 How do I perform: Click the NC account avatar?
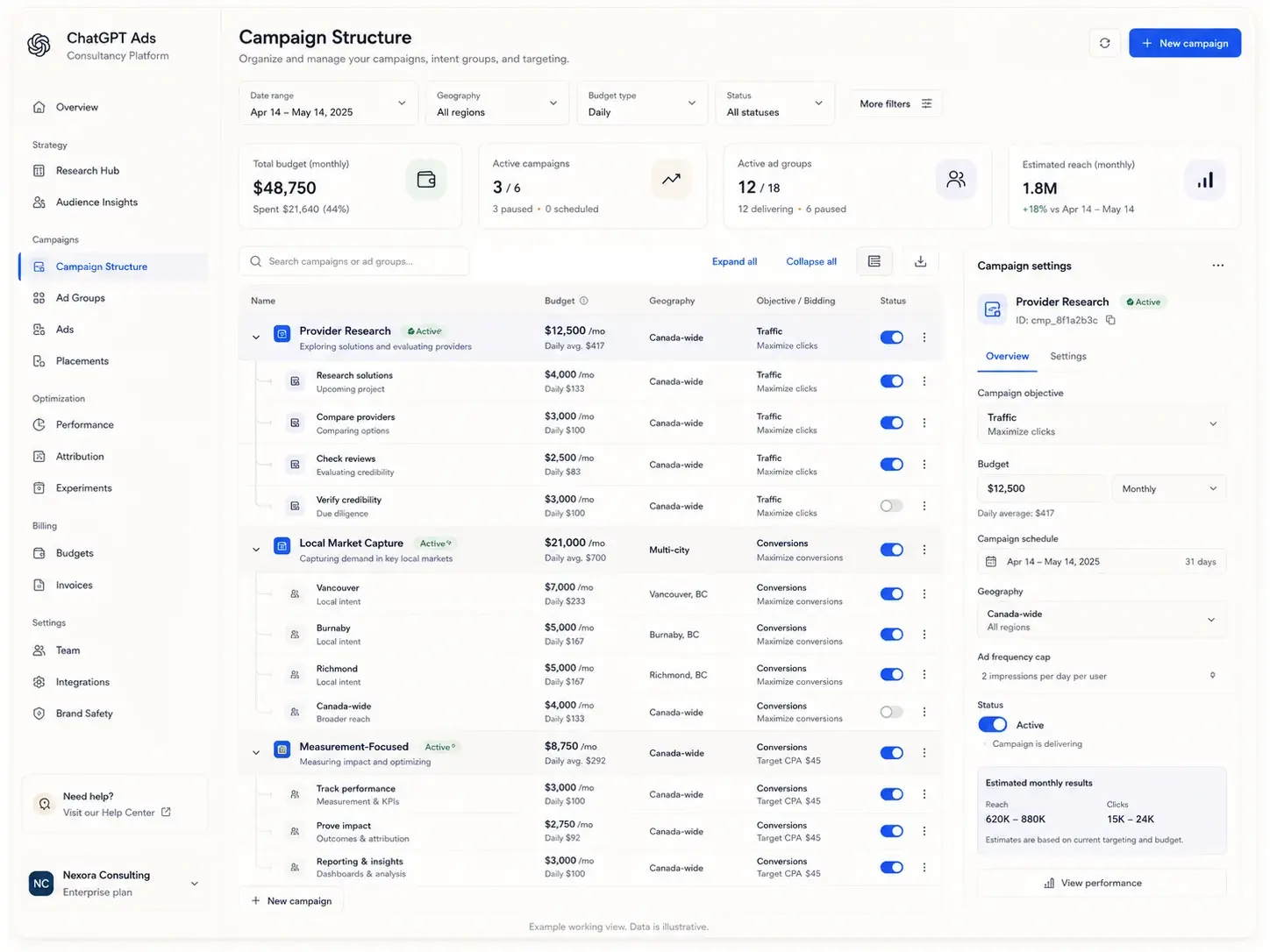pos(41,884)
